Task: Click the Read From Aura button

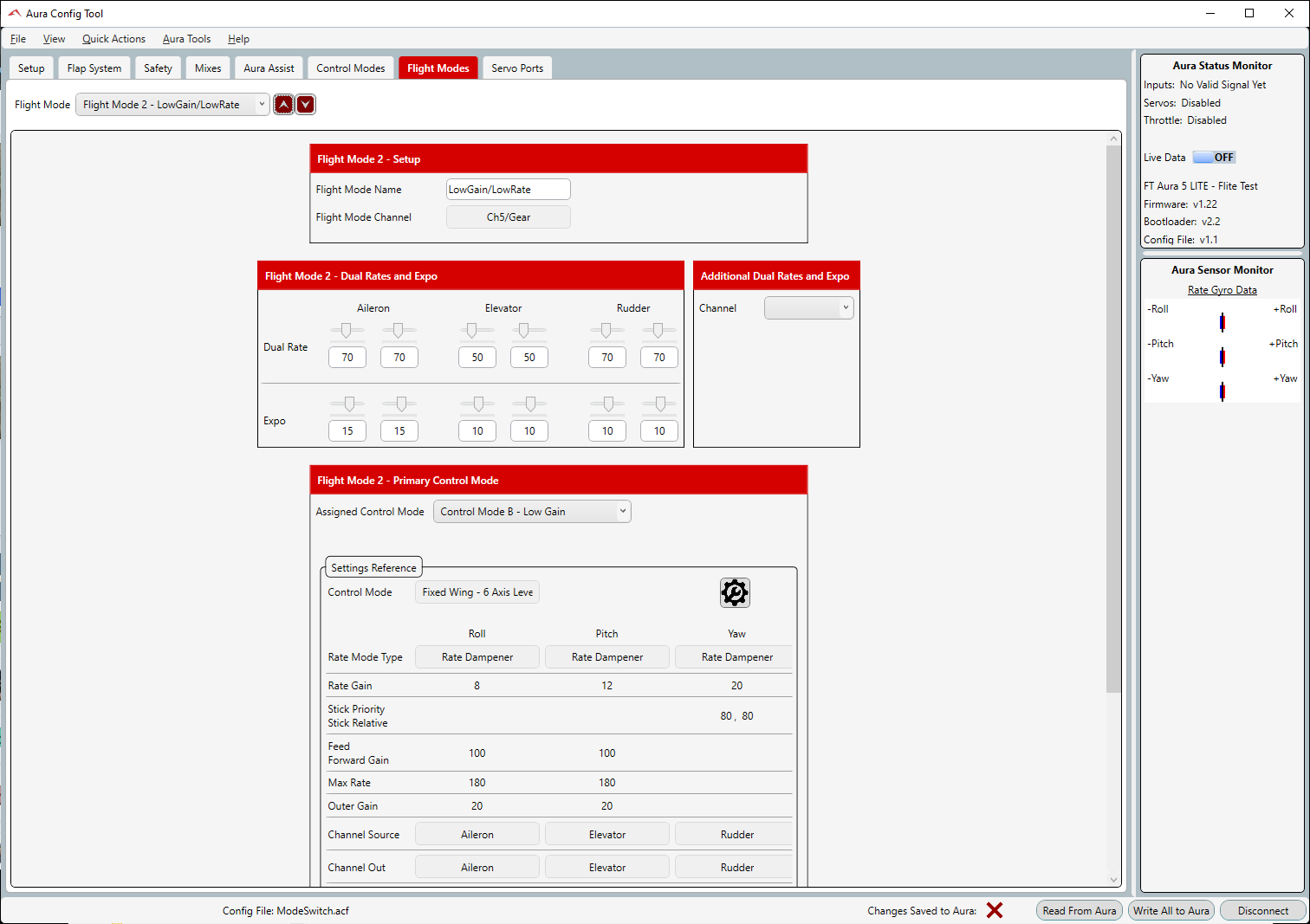Action: tap(1079, 910)
